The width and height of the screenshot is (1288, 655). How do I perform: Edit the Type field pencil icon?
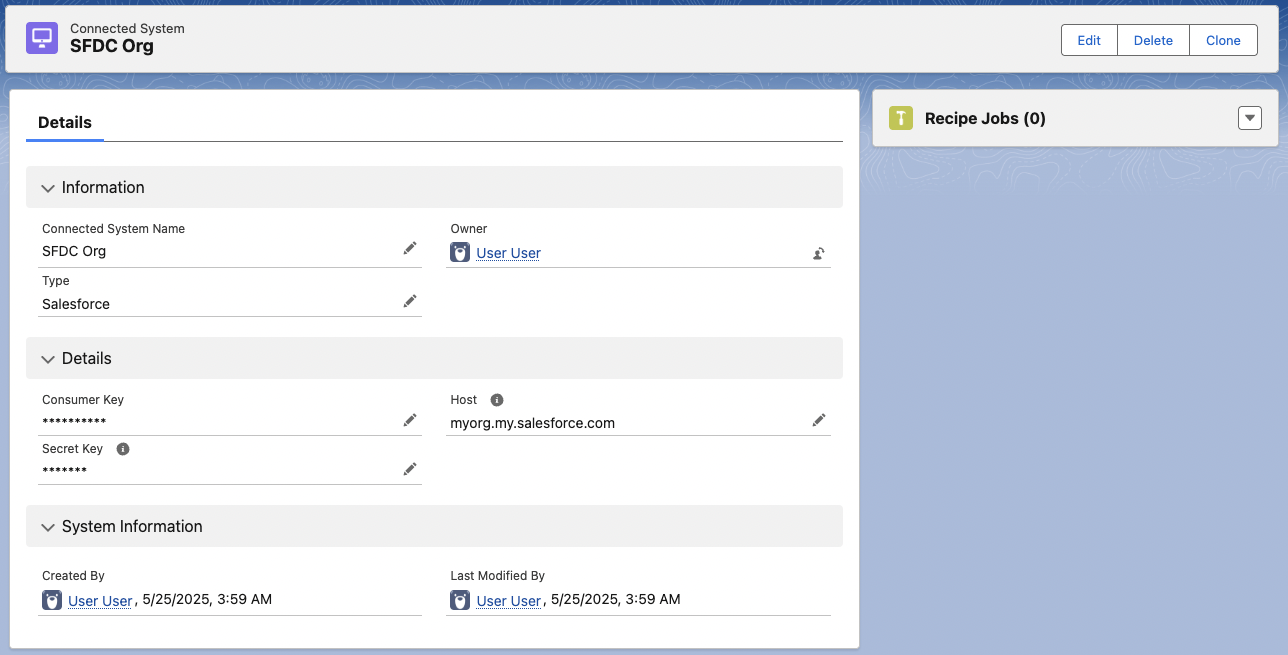point(410,300)
